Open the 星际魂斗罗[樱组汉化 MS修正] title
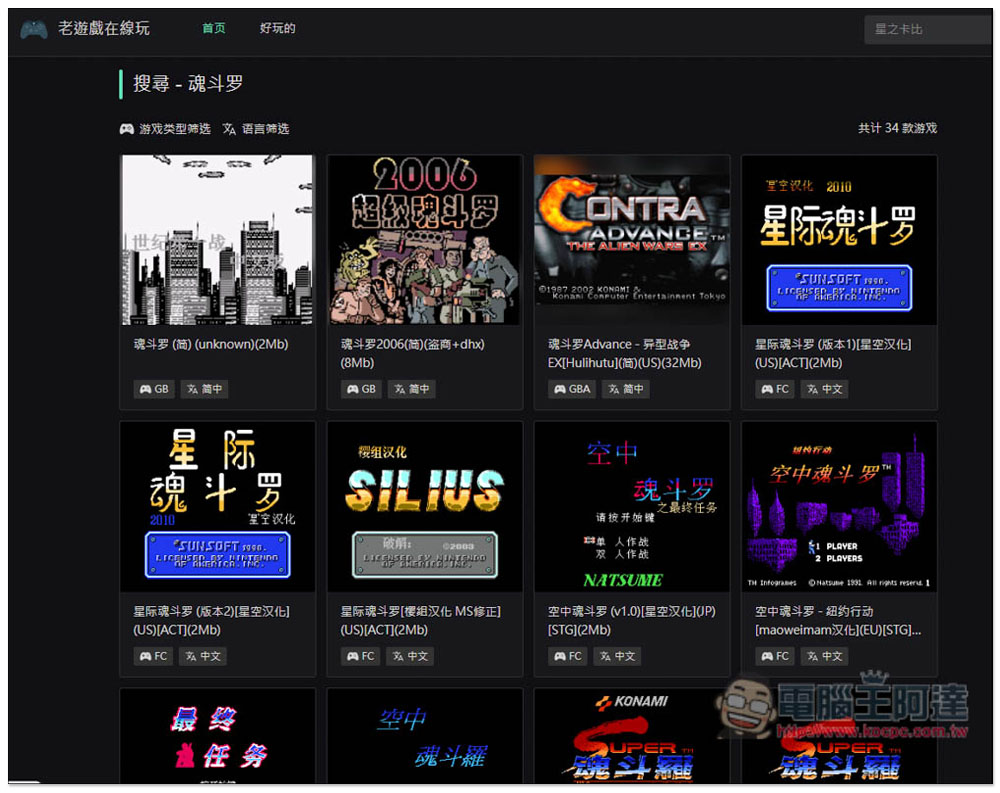This screenshot has height=793, width=1000. (x=420, y=620)
